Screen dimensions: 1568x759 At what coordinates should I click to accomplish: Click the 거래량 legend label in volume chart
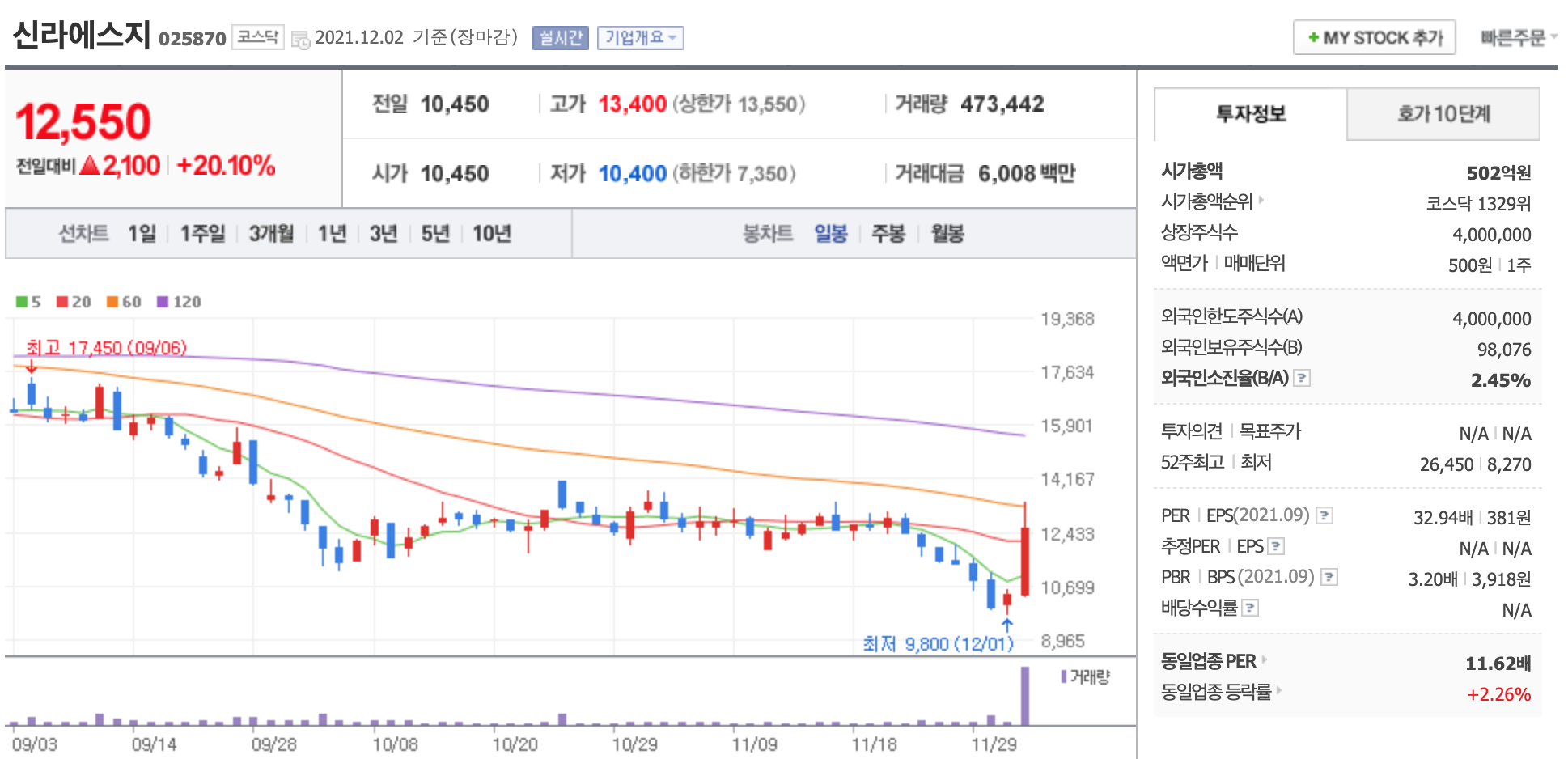(1086, 676)
